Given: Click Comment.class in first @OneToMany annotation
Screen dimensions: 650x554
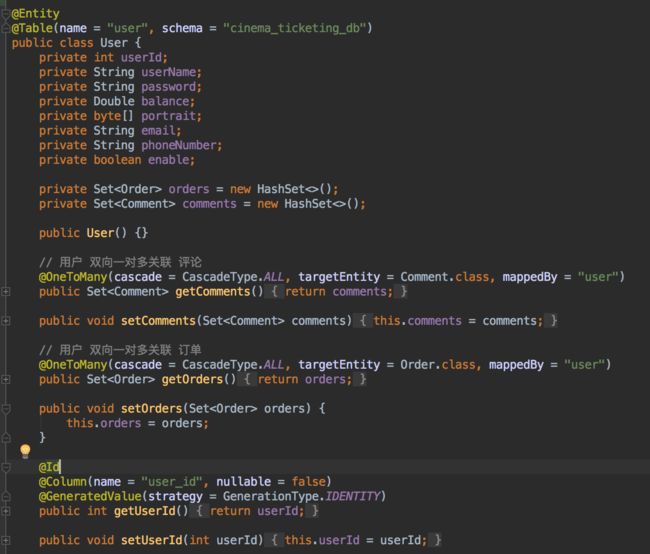Looking at the screenshot, I should 444,277.
